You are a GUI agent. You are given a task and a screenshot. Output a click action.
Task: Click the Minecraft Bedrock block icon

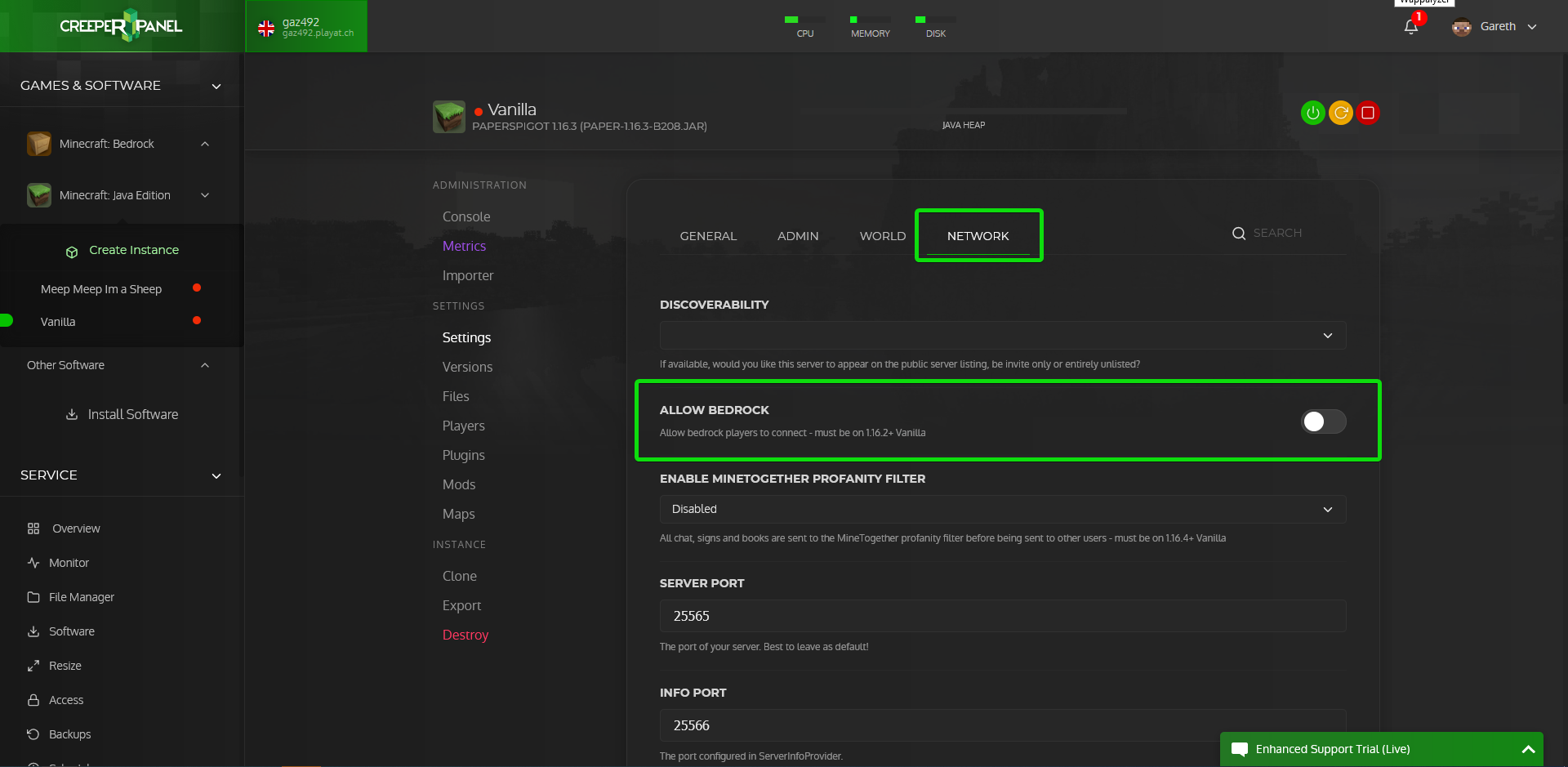pyautogui.click(x=39, y=144)
